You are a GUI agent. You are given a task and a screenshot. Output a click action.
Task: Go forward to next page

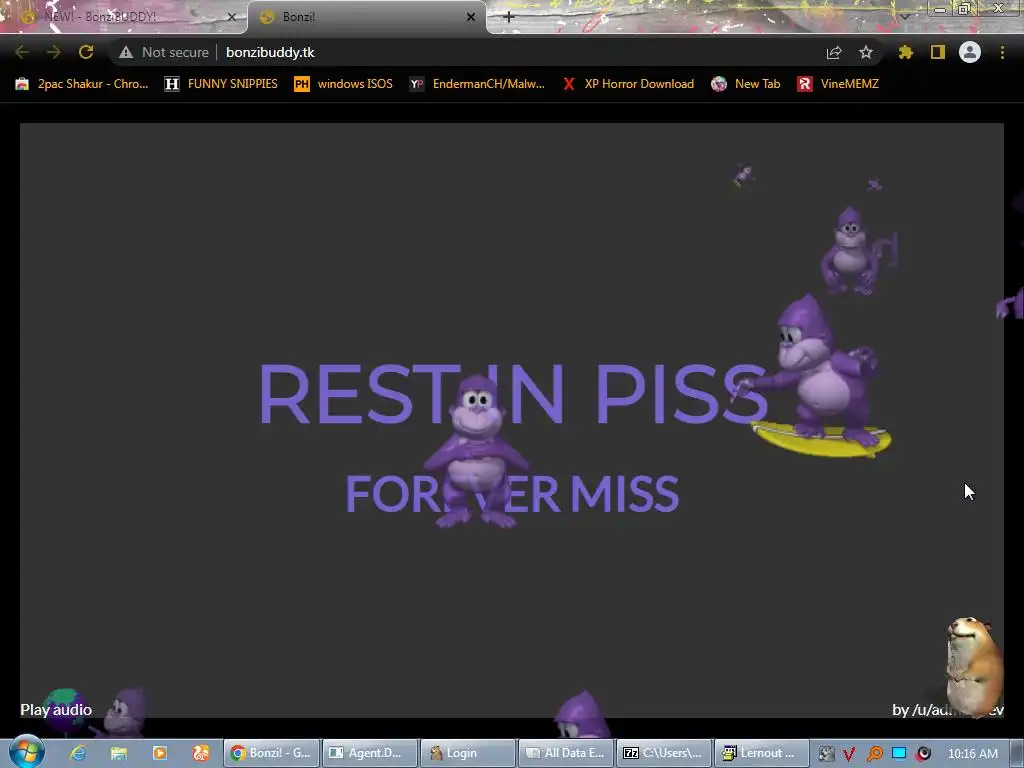[54, 52]
